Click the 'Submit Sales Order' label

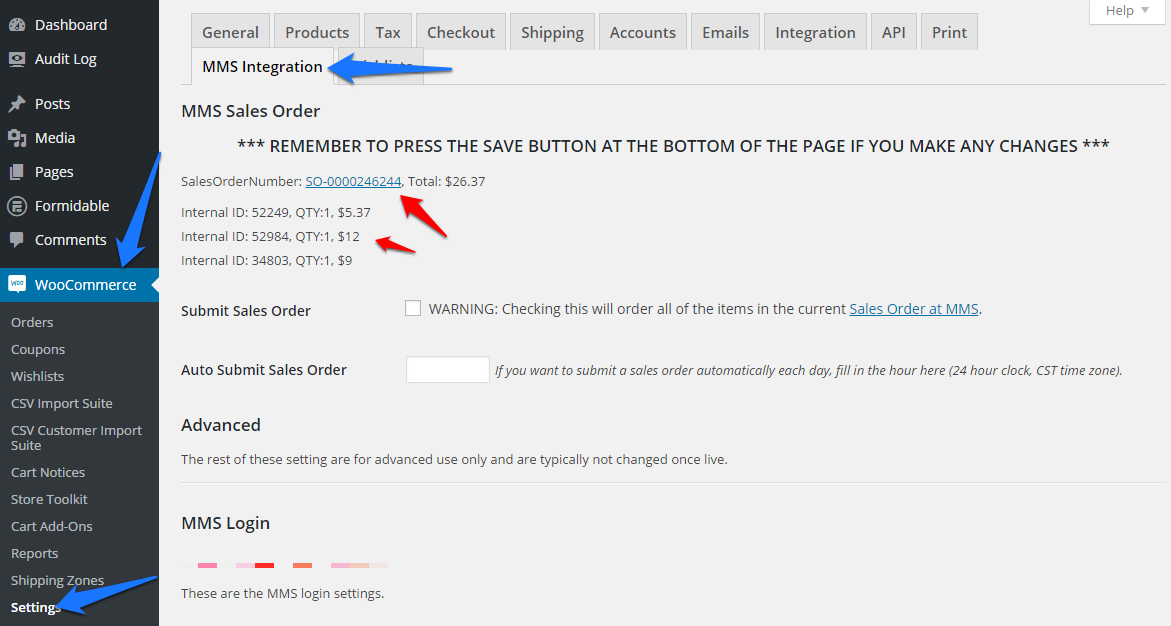[x=246, y=311]
